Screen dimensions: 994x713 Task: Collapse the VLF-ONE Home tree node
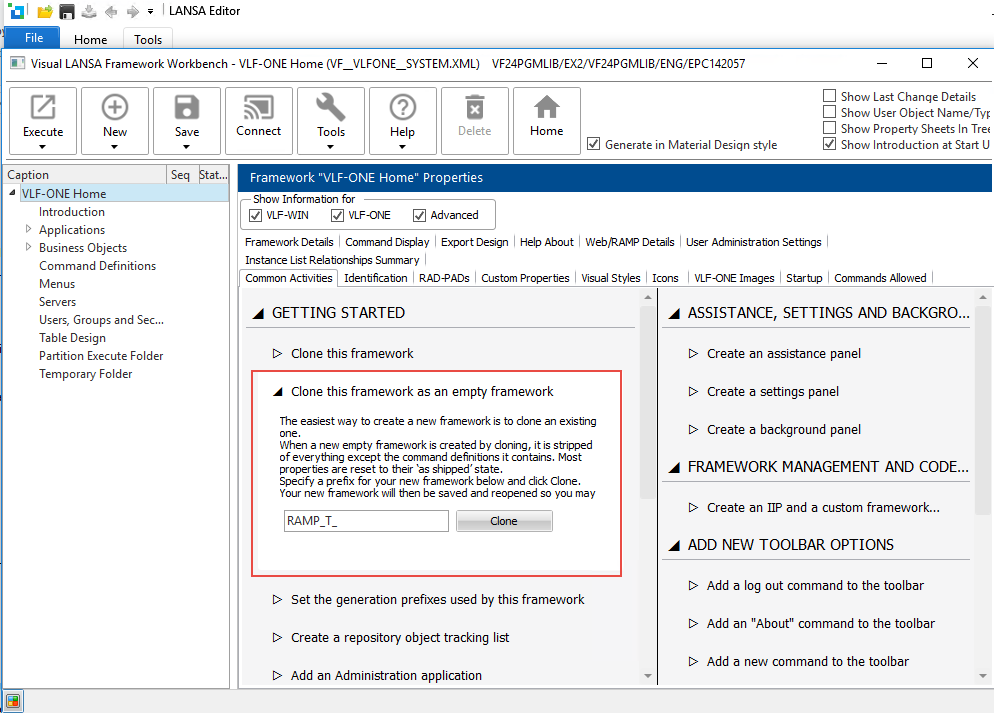(13, 192)
